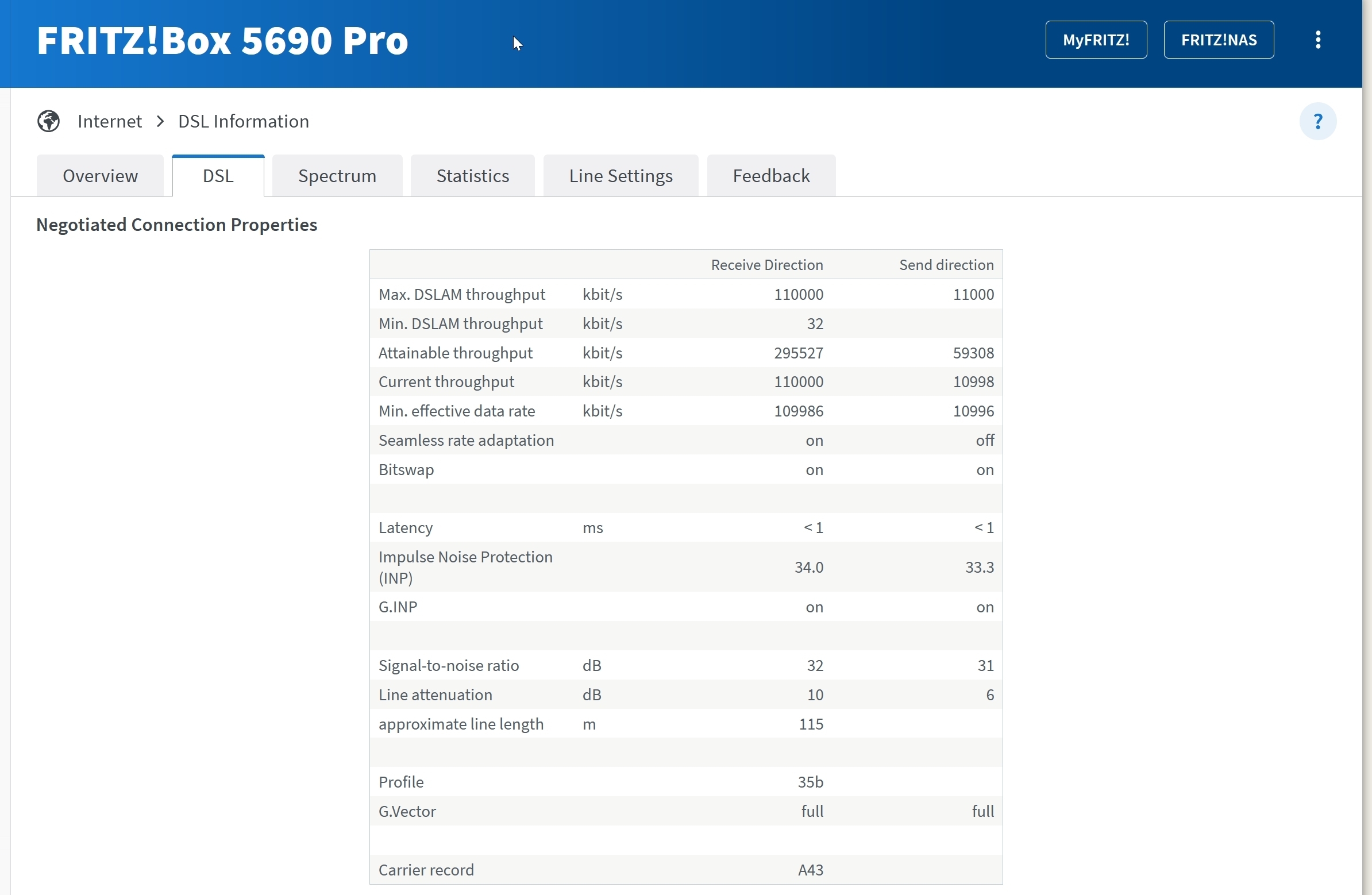The width and height of the screenshot is (1372, 895).
Task: Click the Min. effective data rate label
Action: [457, 411]
